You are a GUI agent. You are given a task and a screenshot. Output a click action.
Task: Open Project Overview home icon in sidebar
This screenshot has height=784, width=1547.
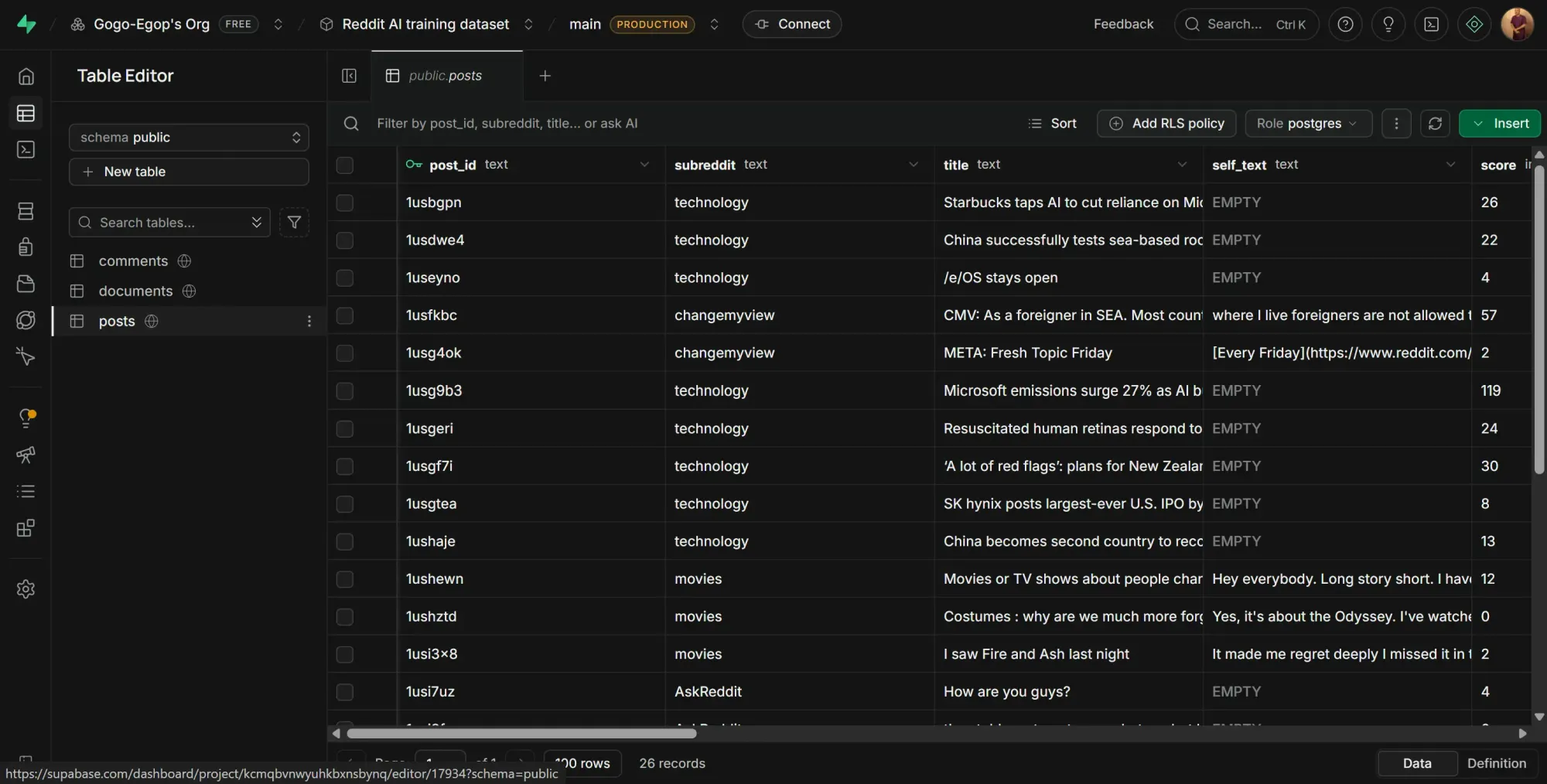26,77
